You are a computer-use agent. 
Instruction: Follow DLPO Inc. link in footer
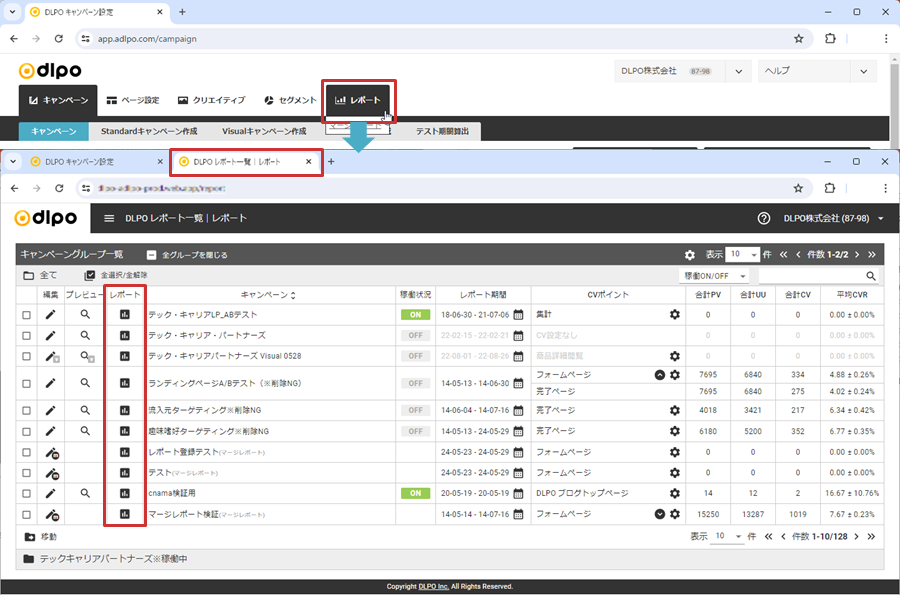[433, 586]
